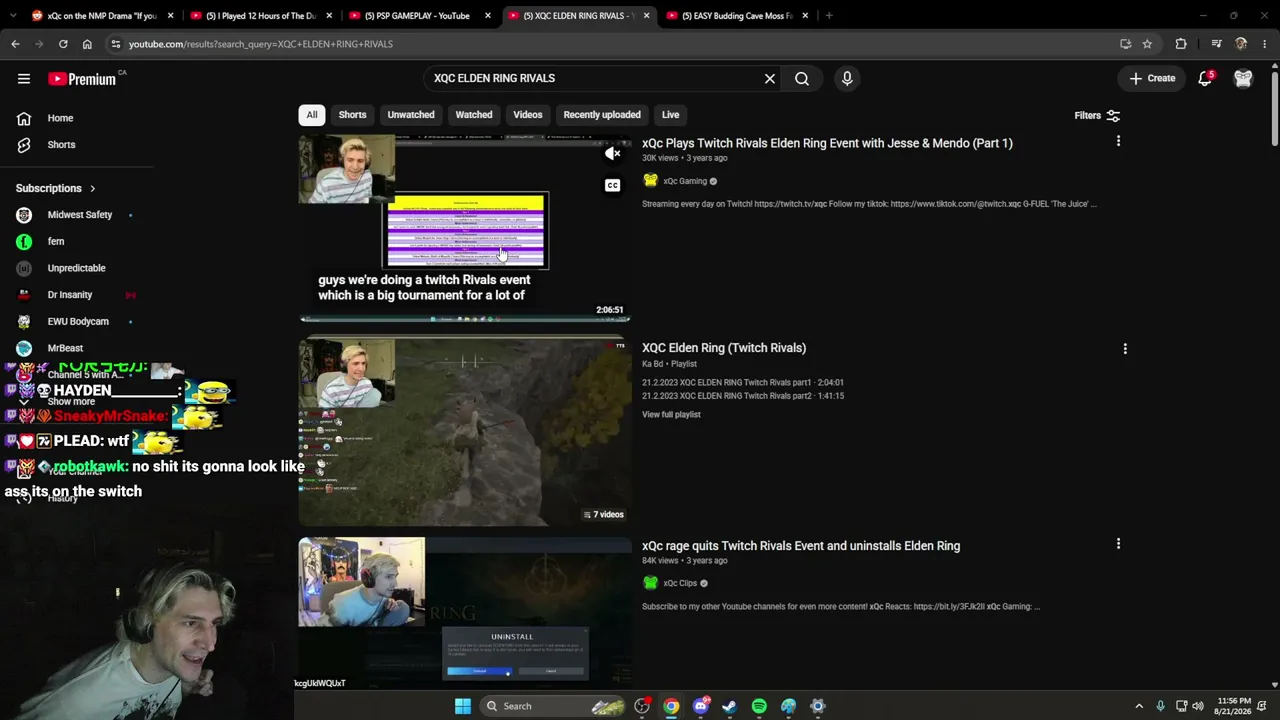The height and width of the screenshot is (720, 1280).
Task: Open the account avatar menu
Action: click(1243, 78)
